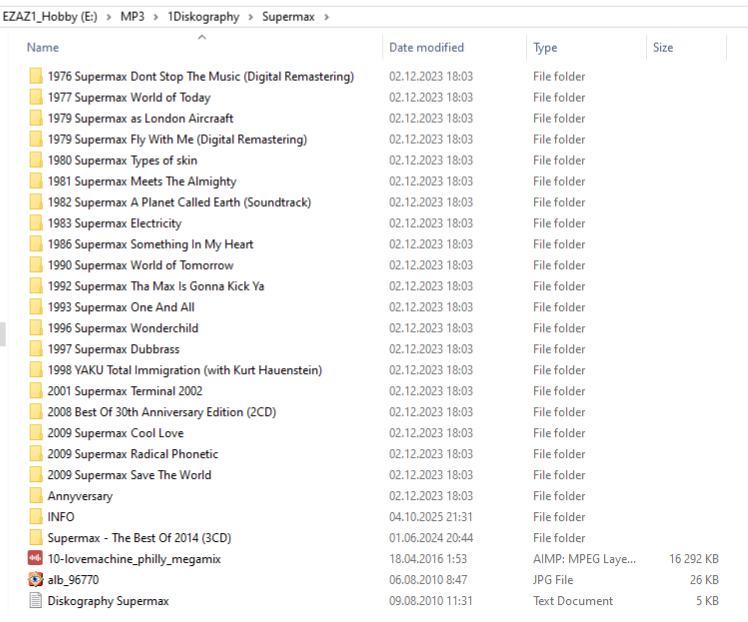
Task: Click the AIMP audio icon for 10-lovemachine_philly_megamix
Action: point(35,559)
